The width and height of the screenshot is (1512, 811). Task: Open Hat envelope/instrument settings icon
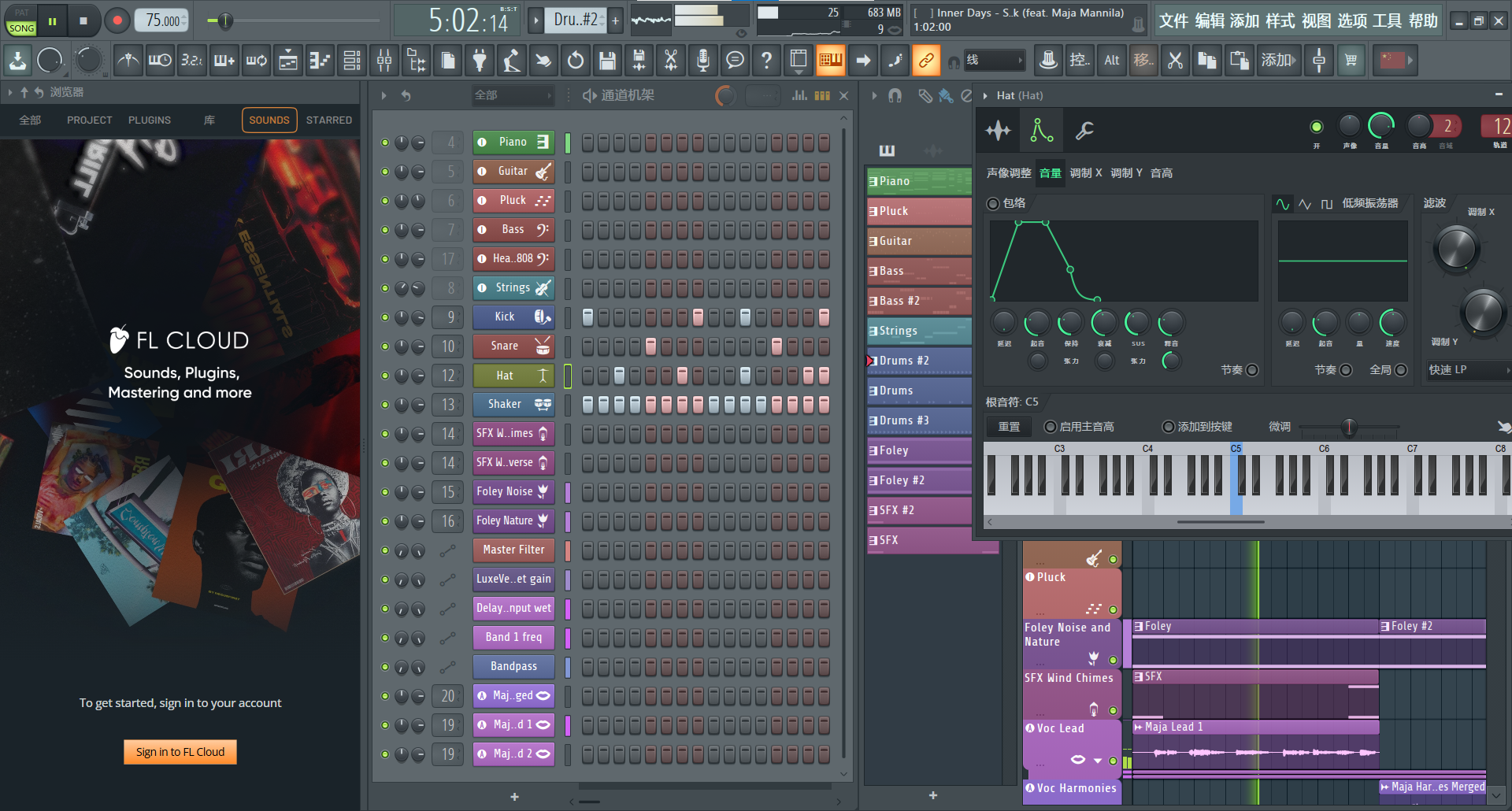coord(1042,130)
